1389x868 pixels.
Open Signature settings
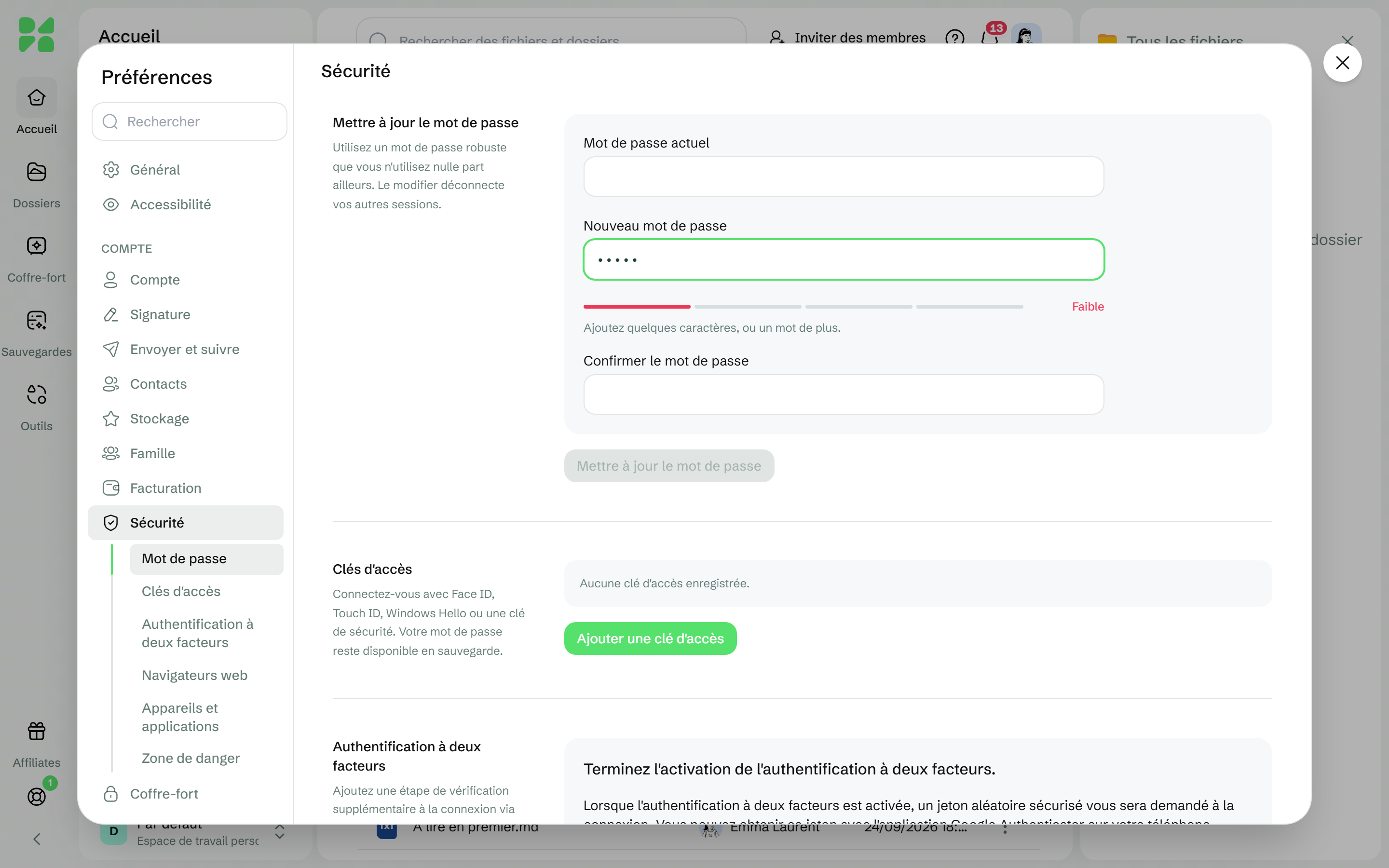185,314
